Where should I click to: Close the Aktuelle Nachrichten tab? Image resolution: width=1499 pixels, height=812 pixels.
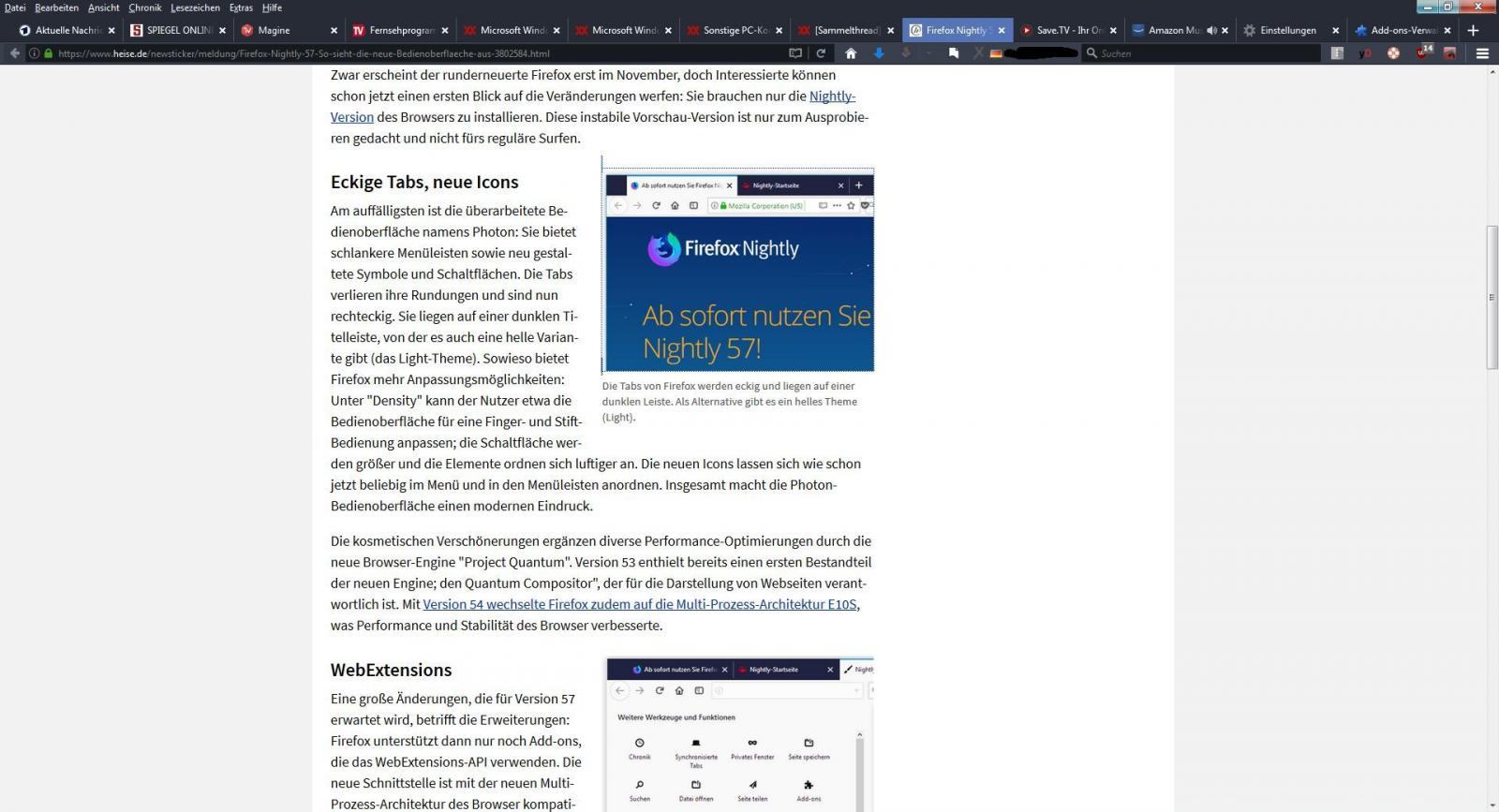pyautogui.click(x=111, y=30)
